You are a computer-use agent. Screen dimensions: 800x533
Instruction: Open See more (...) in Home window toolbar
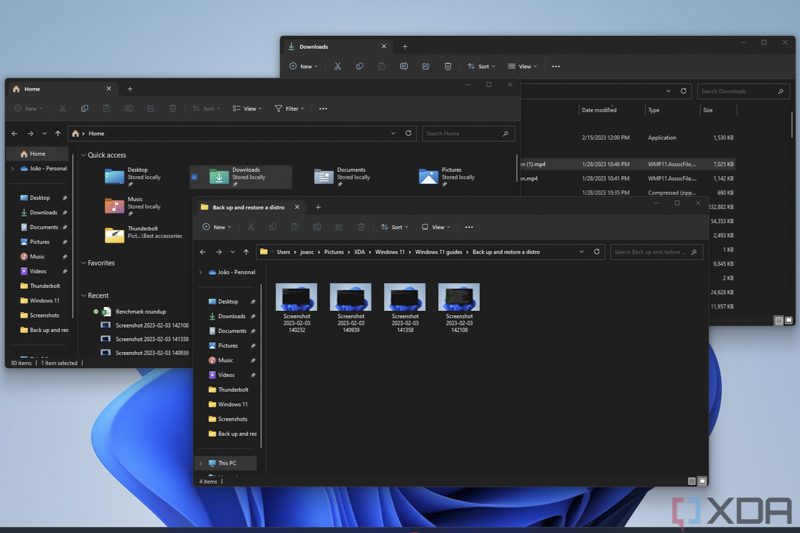pos(323,109)
